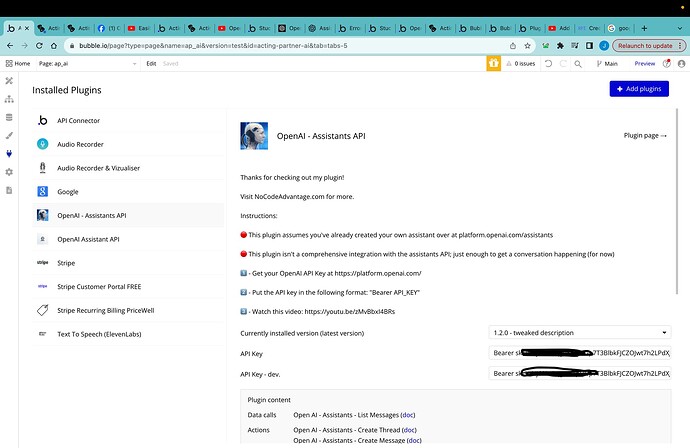Click Relaunch to update button
This screenshot has height=448, width=690.
[x=645, y=45]
